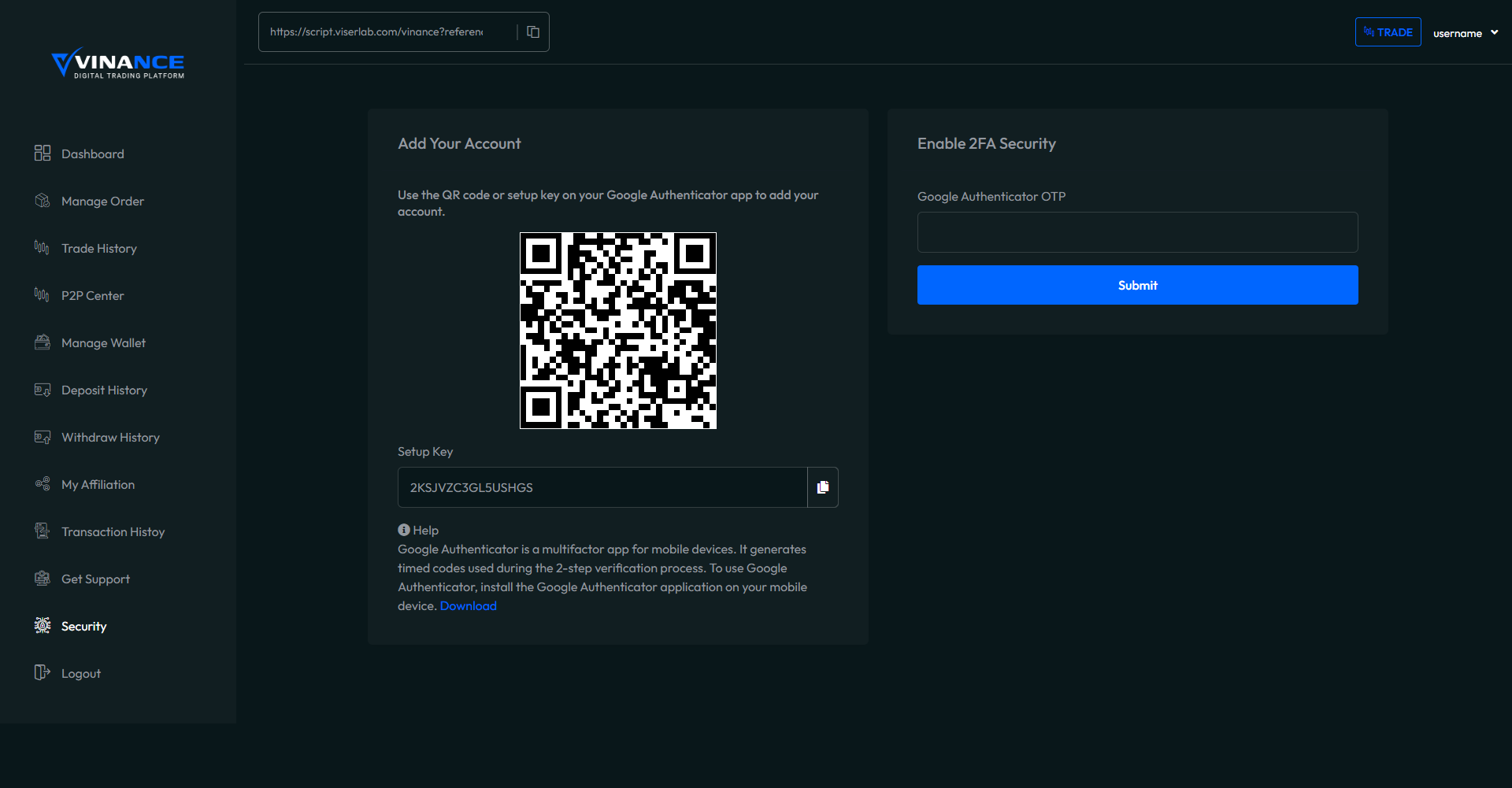Open Deposit History page
1512x788 pixels.
tap(104, 390)
